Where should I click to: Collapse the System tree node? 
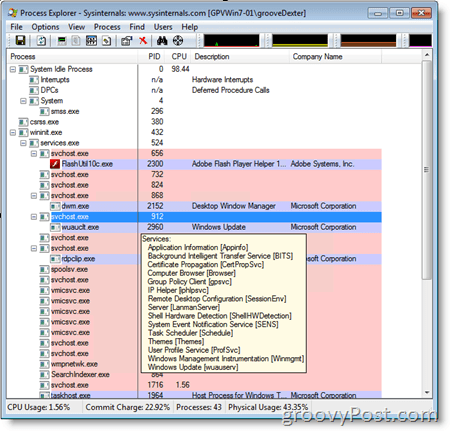click(23, 101)
